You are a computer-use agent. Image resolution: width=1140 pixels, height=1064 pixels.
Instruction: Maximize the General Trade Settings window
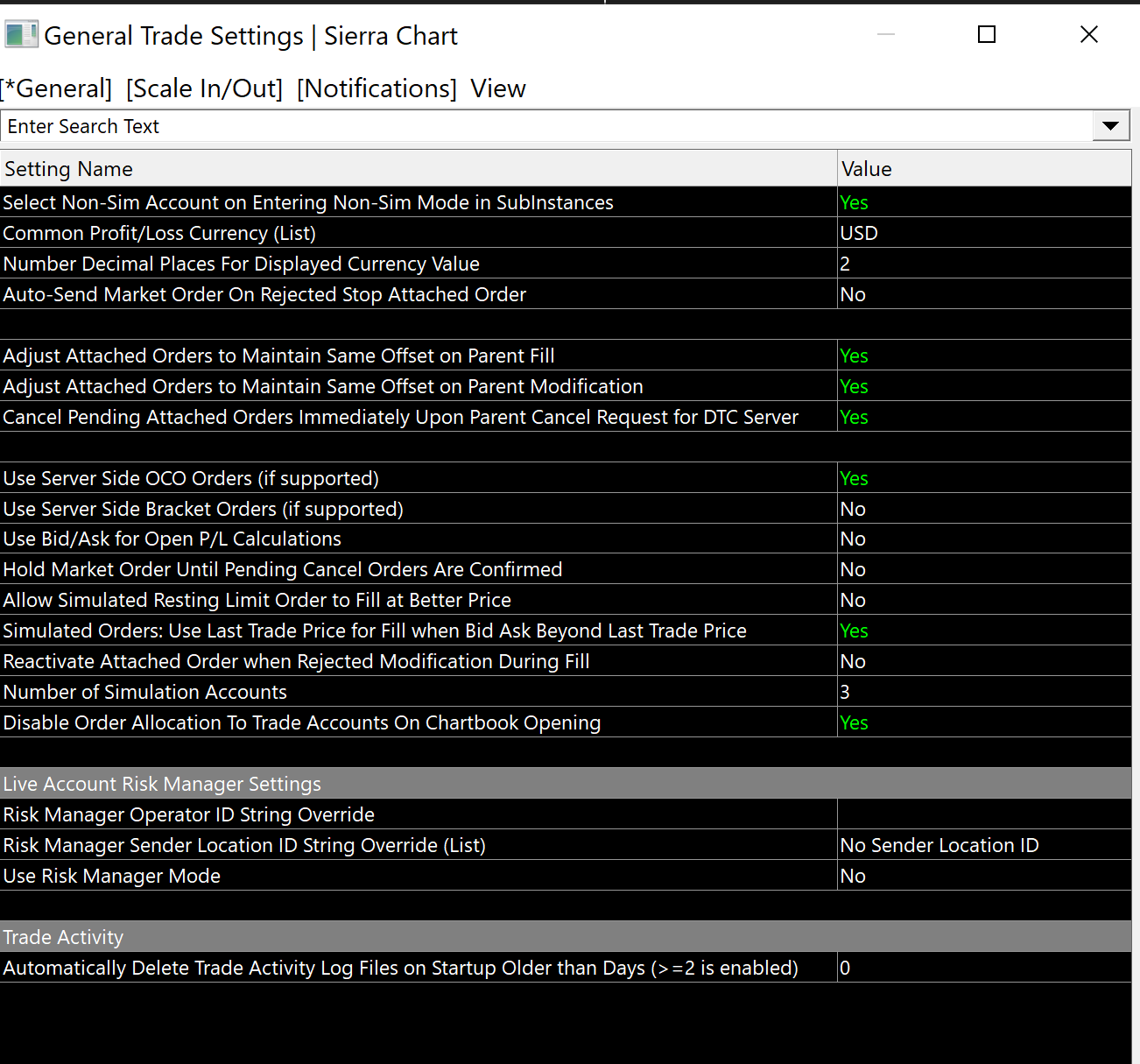(x=987, y=34)
